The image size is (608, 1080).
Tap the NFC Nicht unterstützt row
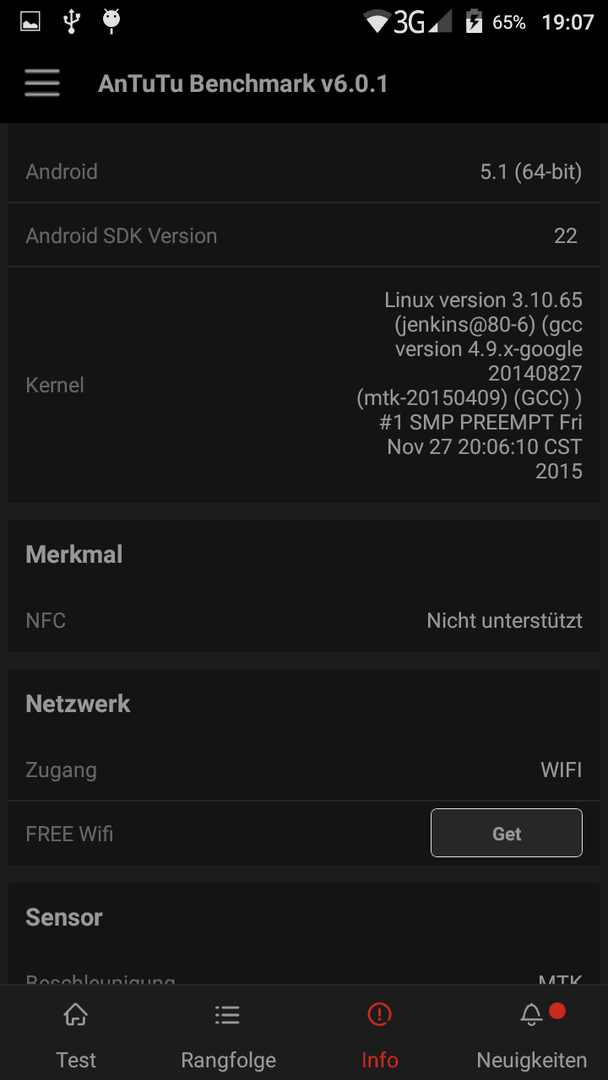pos(304,621)
